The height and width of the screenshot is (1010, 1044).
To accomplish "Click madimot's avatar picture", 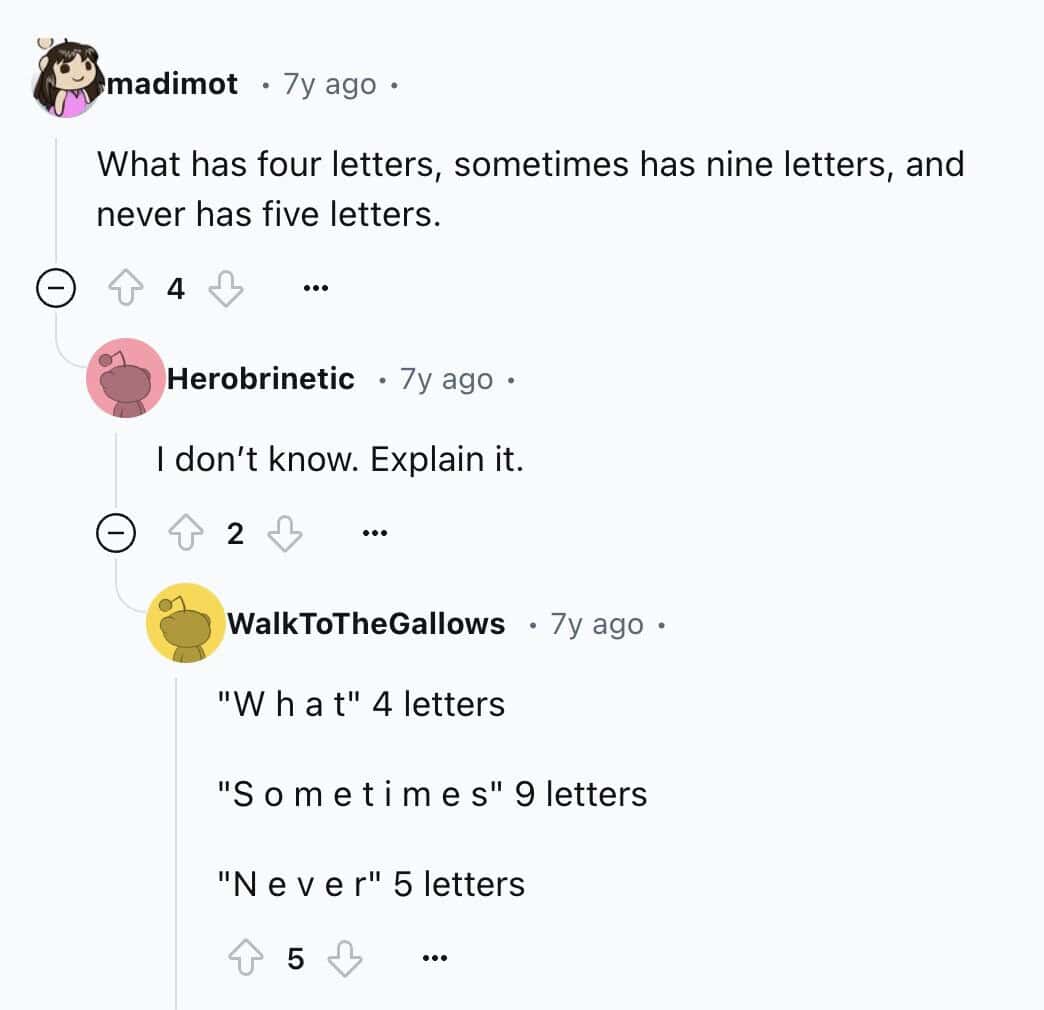I will [x=66, y=80].
